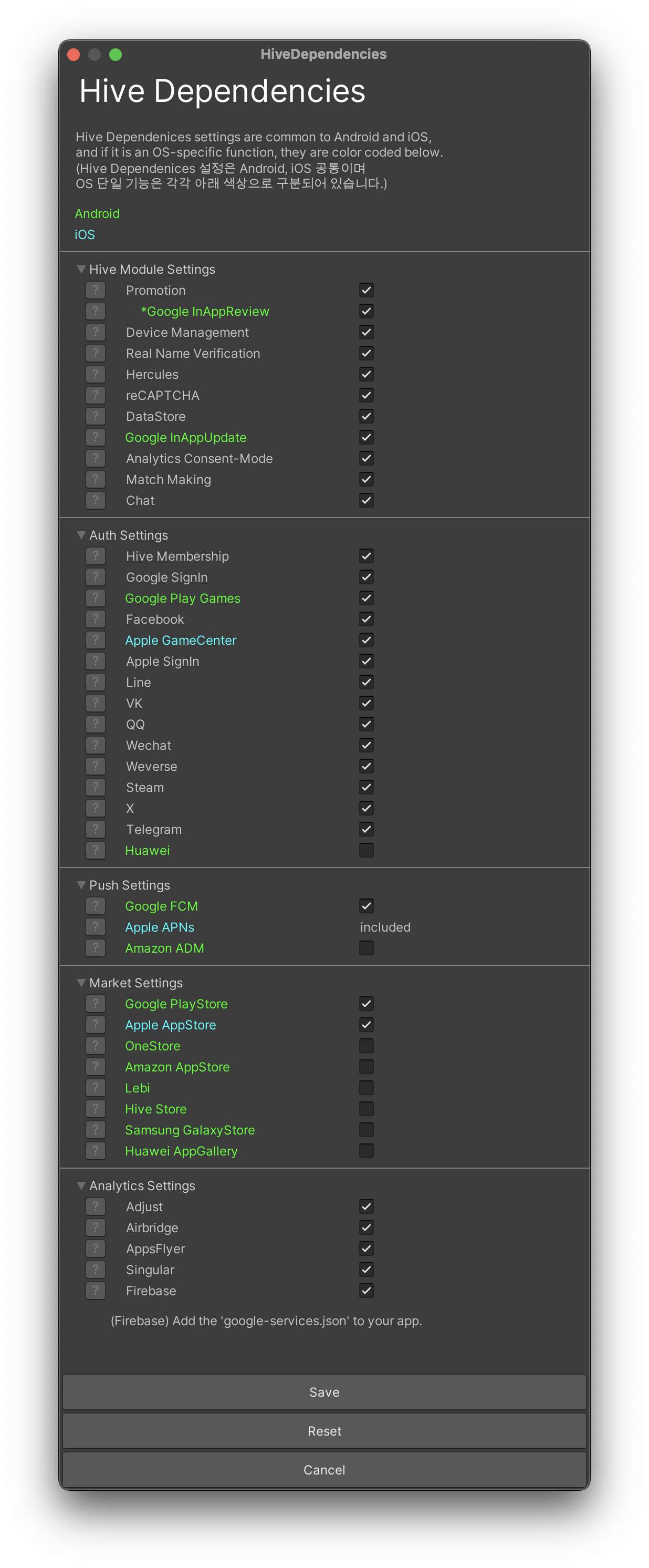
Task: Collapse the Market Settings section
Action: [x=81, y=983]
